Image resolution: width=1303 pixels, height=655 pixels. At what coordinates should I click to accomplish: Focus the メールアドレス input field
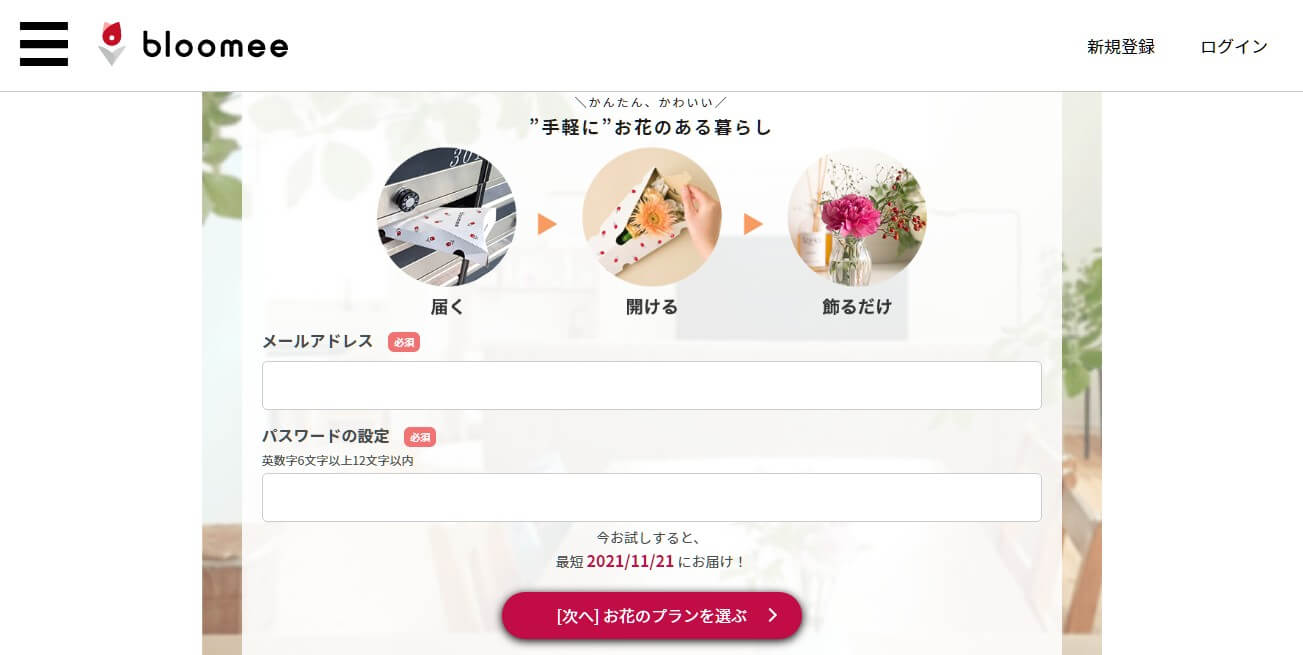[x=652, y=386]
